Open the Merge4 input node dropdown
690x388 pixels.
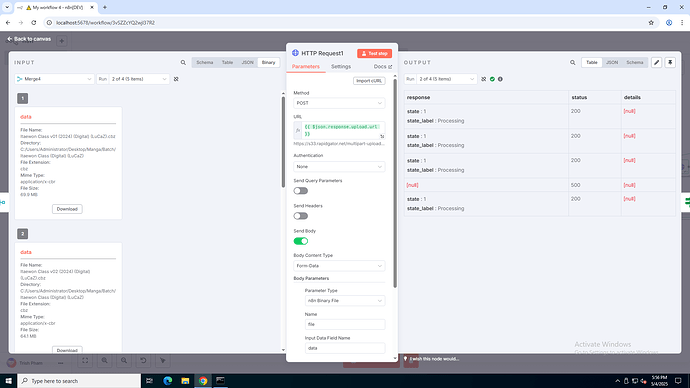[54, 79]
